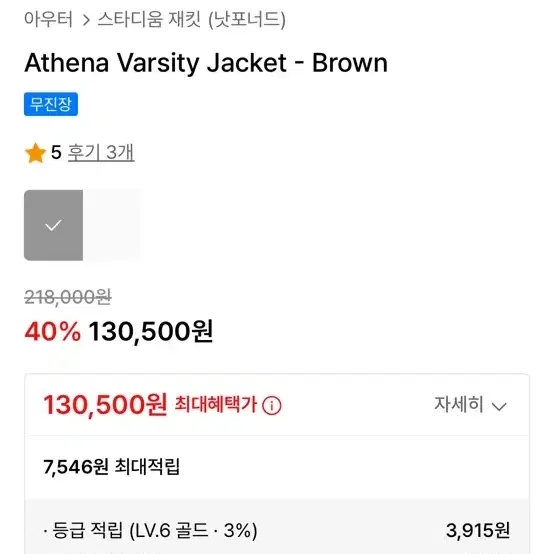
Task: Open 스타디움 재킷 (낫포너드) breadcrumb link
Action: click(191, 19)
